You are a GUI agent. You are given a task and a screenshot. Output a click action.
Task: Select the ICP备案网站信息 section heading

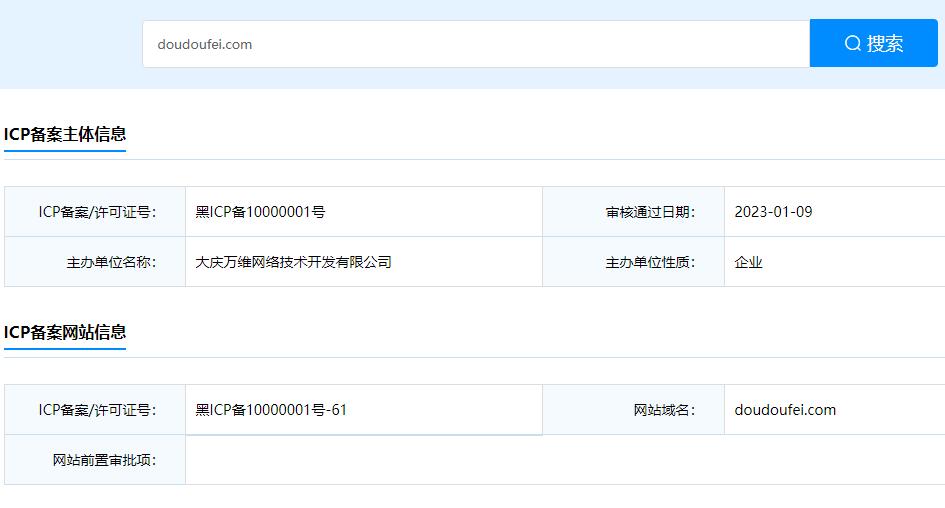(65, 332)
